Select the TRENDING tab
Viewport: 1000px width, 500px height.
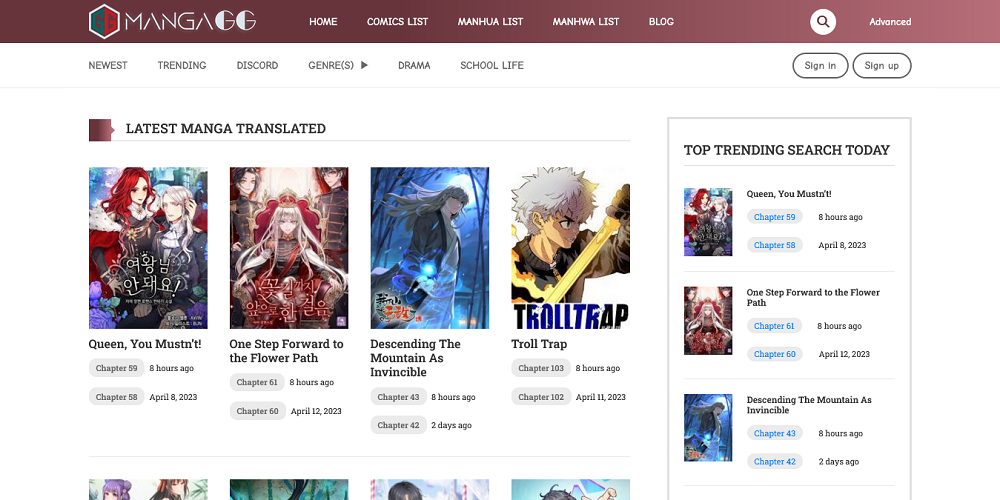(182, 65)
